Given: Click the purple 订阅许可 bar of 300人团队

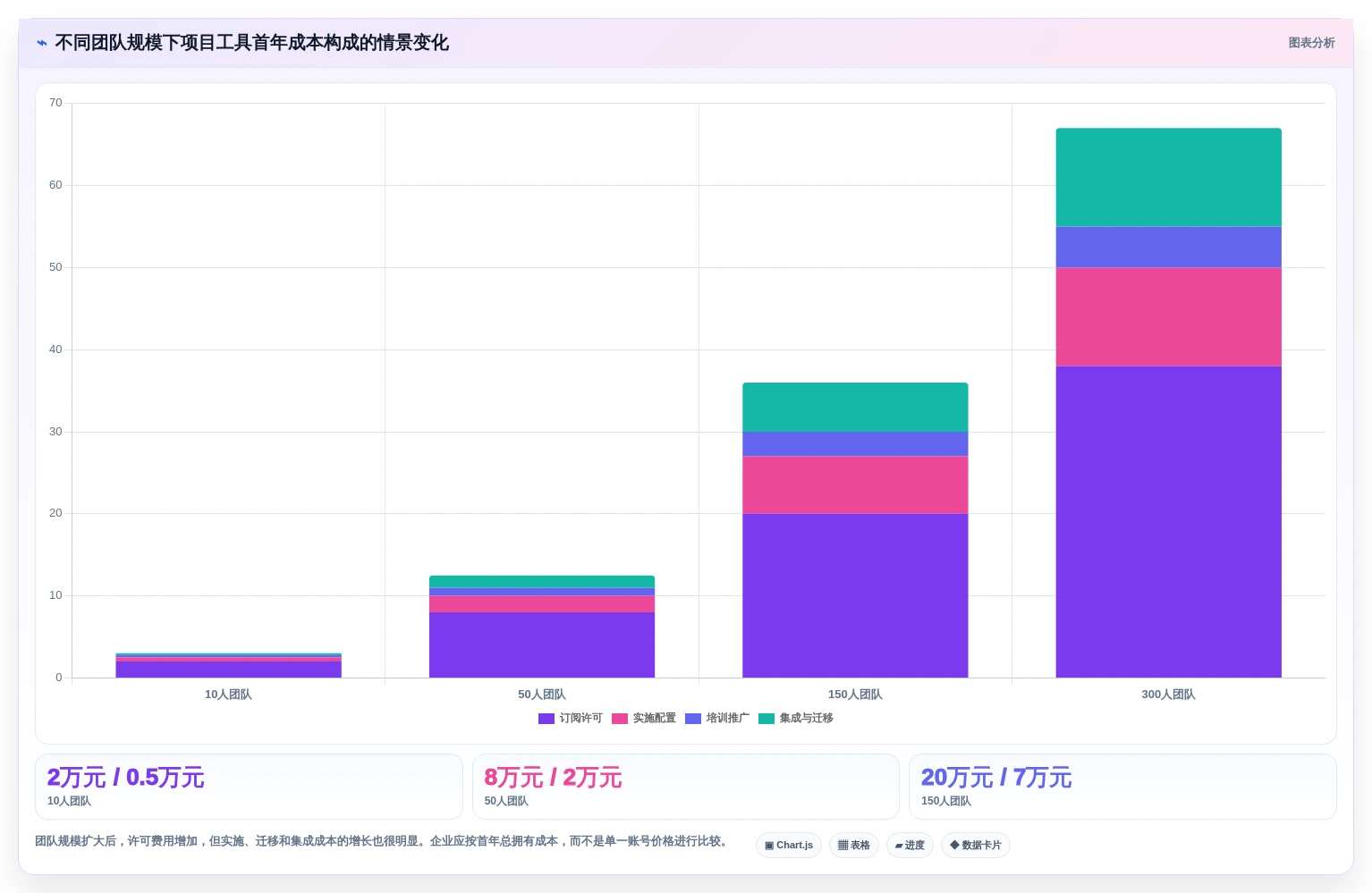Looking at the screenshot, I should [x=1168, y=522].
